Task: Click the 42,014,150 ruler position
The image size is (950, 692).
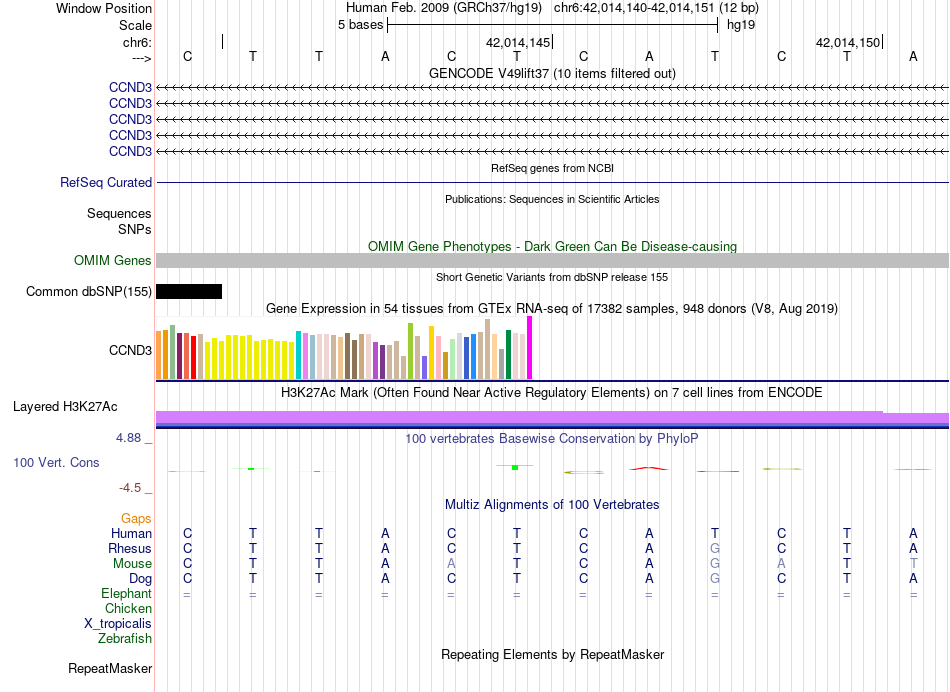Action: coord(848,42)
